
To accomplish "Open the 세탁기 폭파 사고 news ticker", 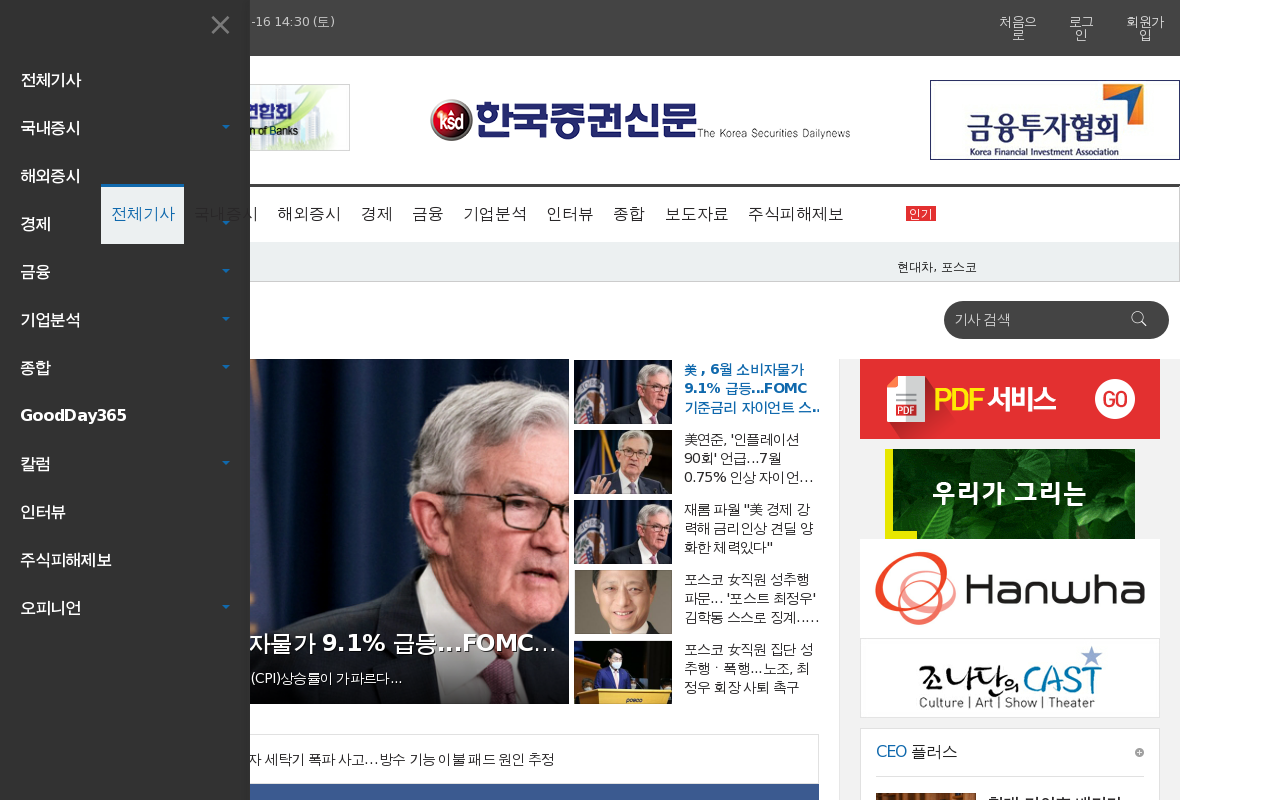I will (x=402, y=759).
